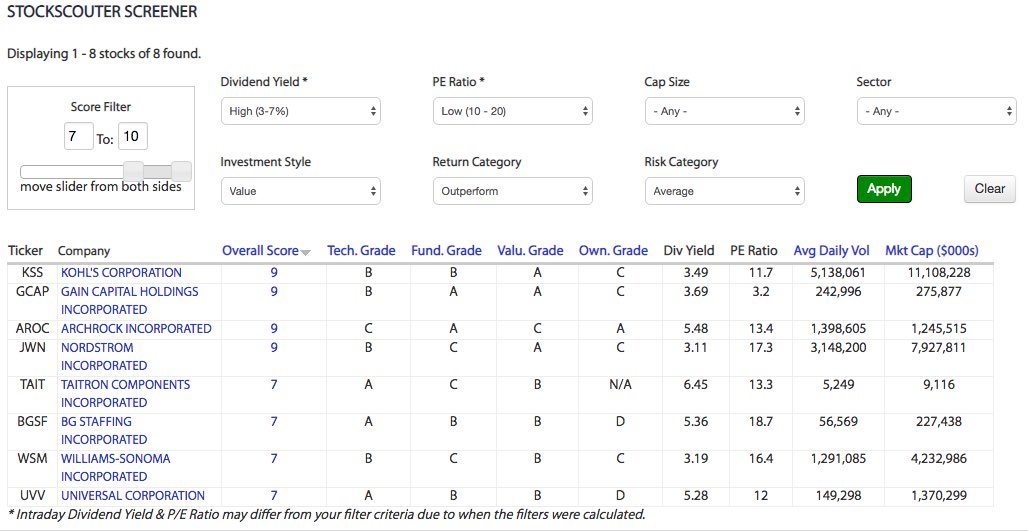1028x531 pixels.
Task: Open the Return Category dropdown
Action: click(513, 191)
